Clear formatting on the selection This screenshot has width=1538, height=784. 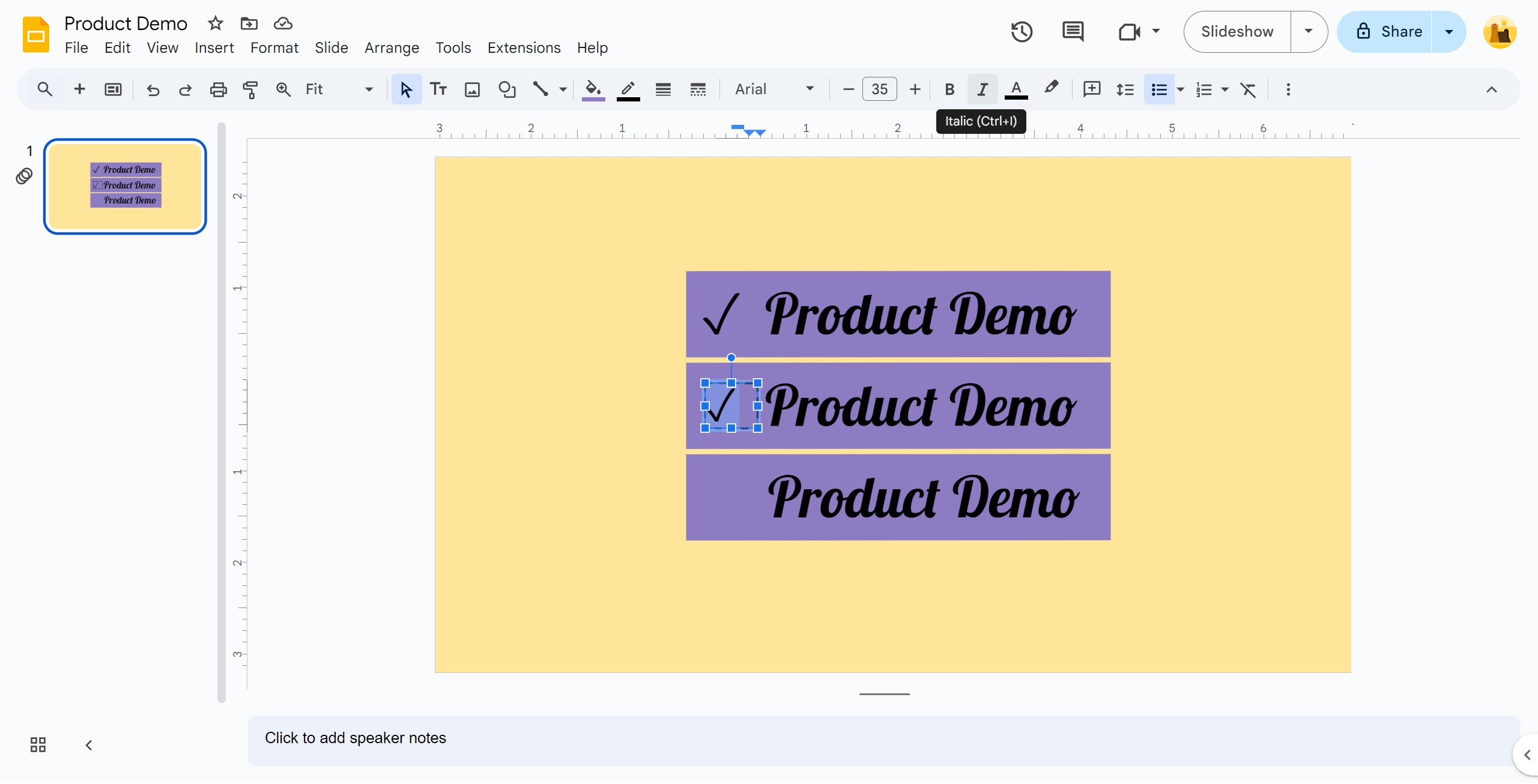pos(1248,89)
